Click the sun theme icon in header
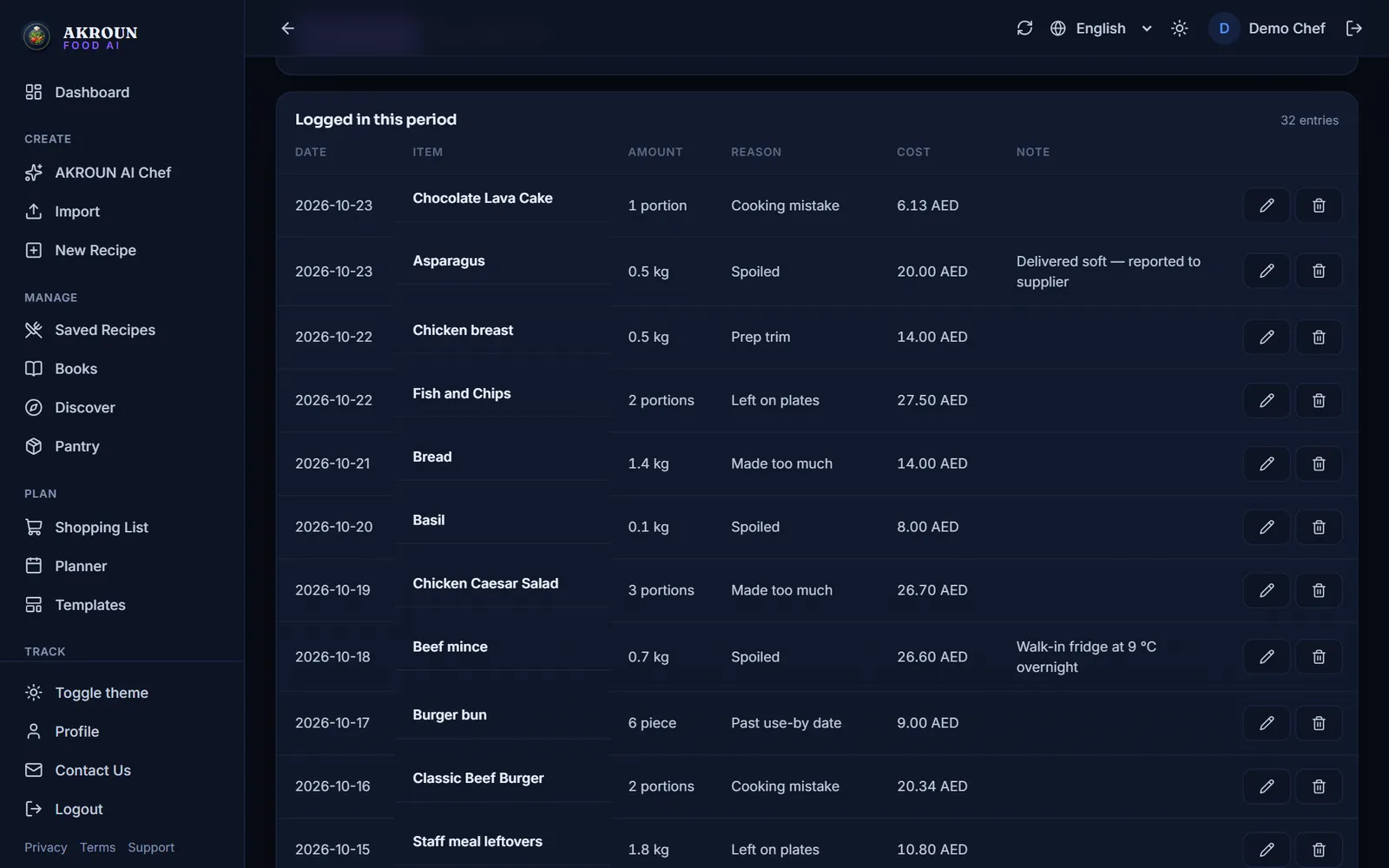The width and height of the screenshot is (1389, 868). tap(1179, 29)
